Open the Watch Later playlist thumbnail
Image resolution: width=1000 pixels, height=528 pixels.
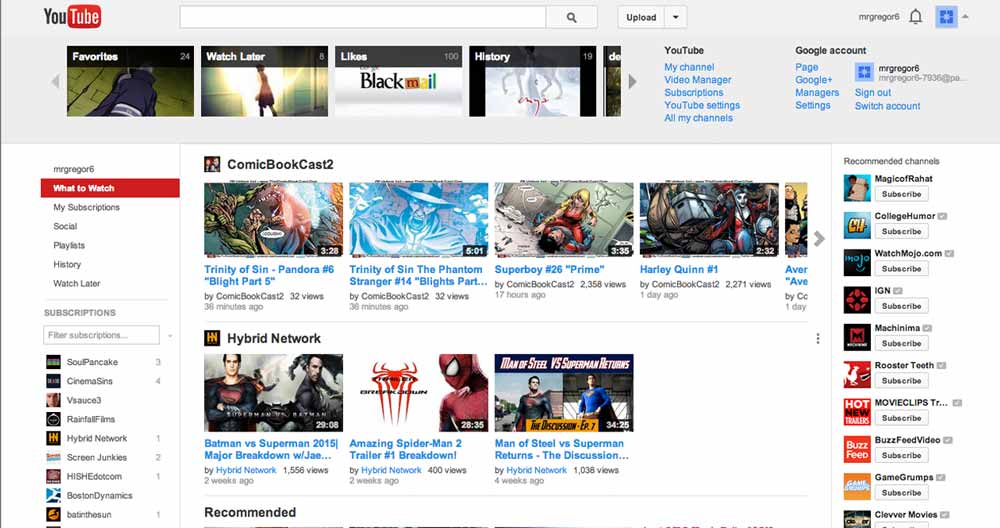pyautogui.click(x=265, y=81)
